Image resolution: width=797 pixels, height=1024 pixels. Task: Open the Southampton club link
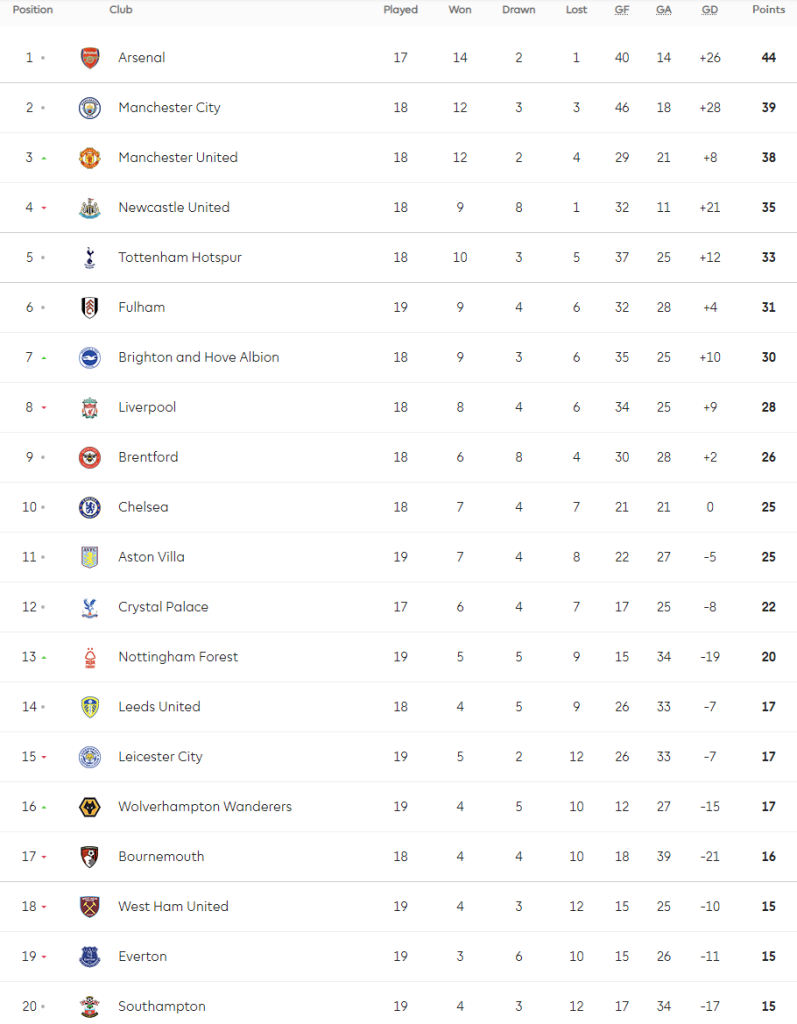161,1006
